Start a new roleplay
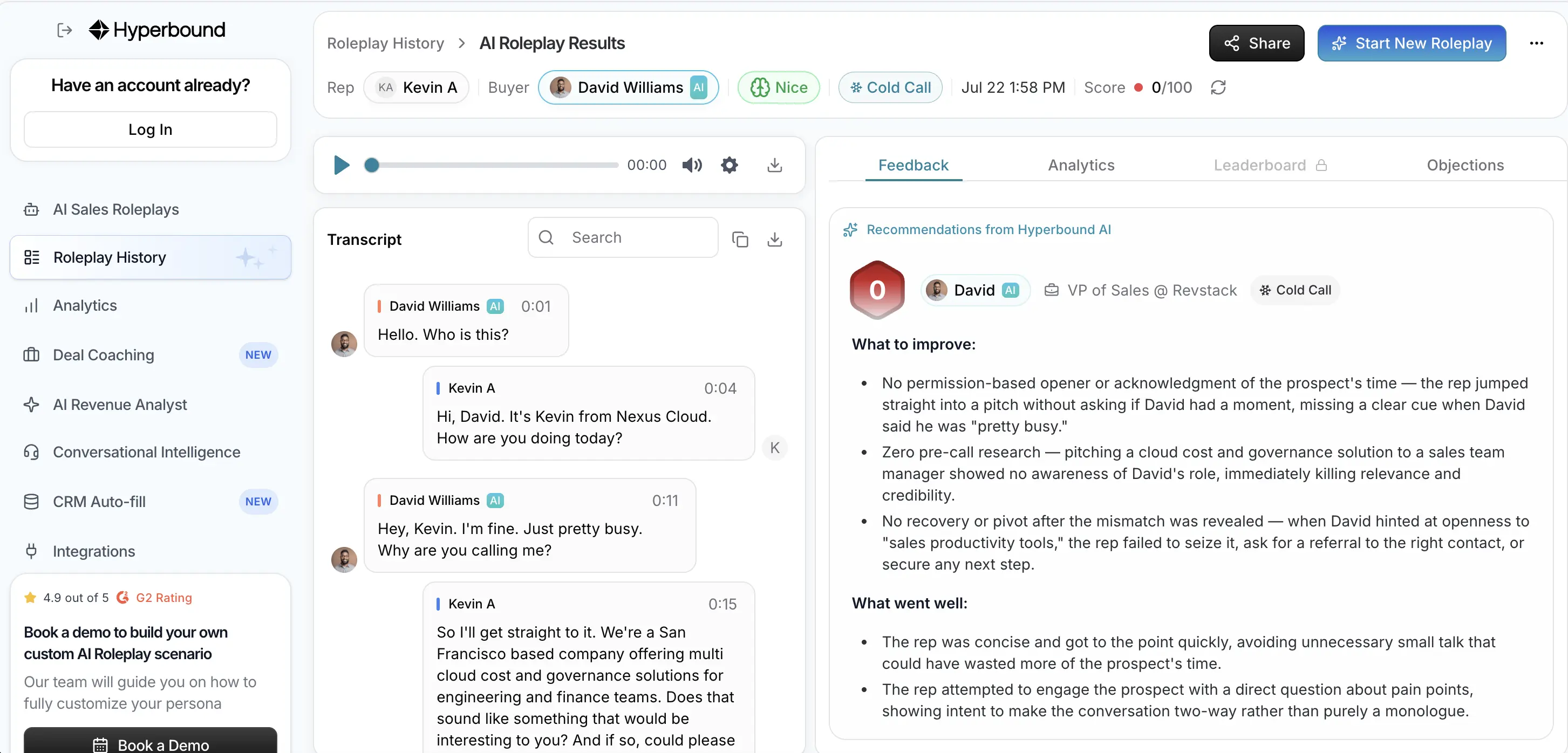1568x753 pixels. [x=1412, y=43]
